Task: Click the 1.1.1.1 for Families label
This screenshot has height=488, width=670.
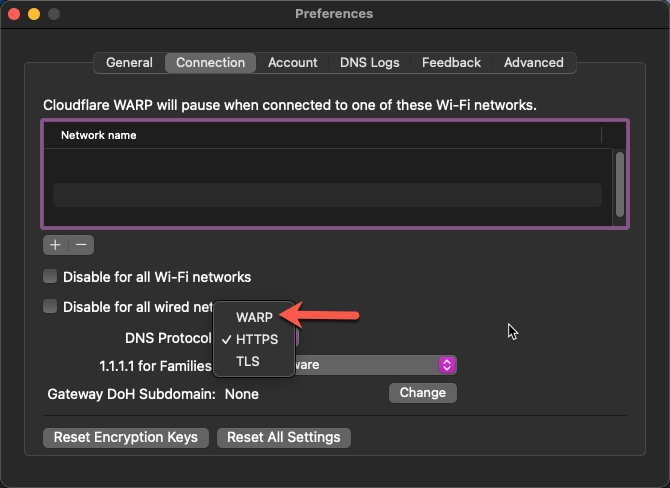Action: [x=156, y=366]
